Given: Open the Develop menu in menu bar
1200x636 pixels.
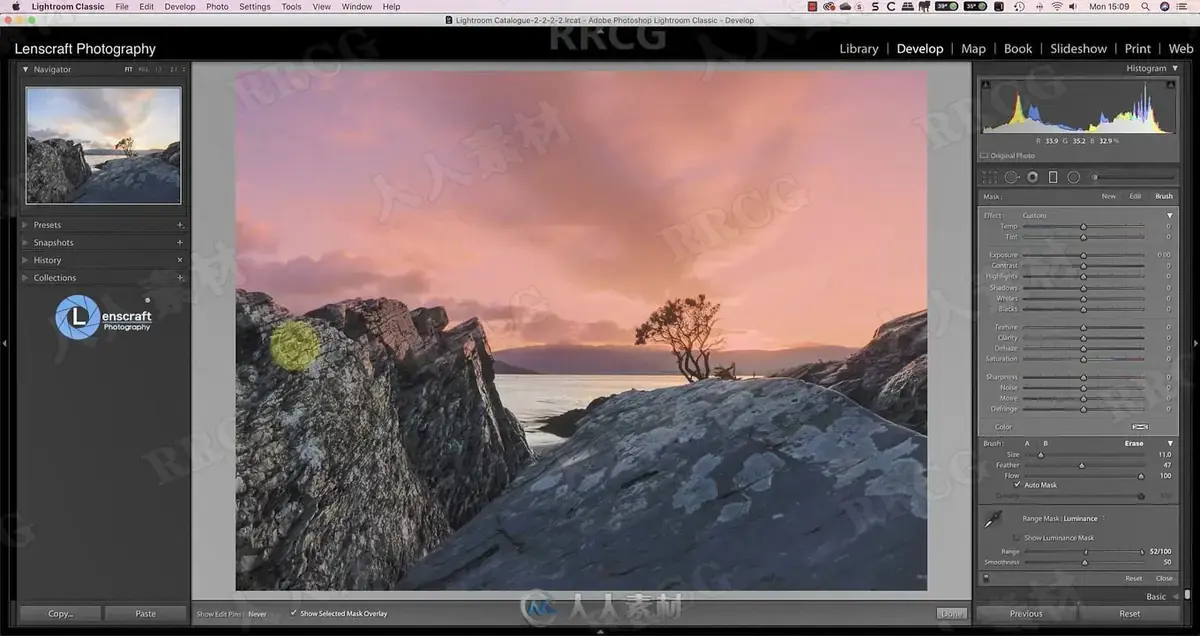Looking at the screenshot, I should pos(180,6).
